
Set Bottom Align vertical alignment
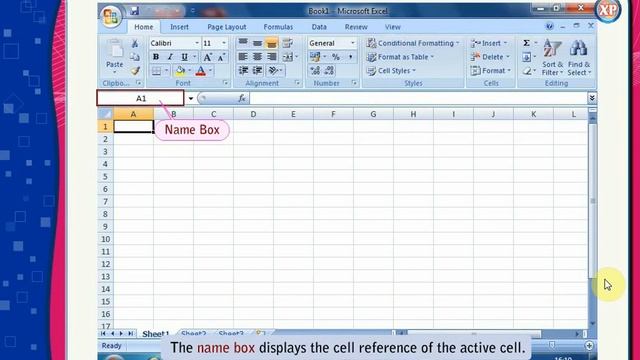pyautogui.click(x=271, y=42)
